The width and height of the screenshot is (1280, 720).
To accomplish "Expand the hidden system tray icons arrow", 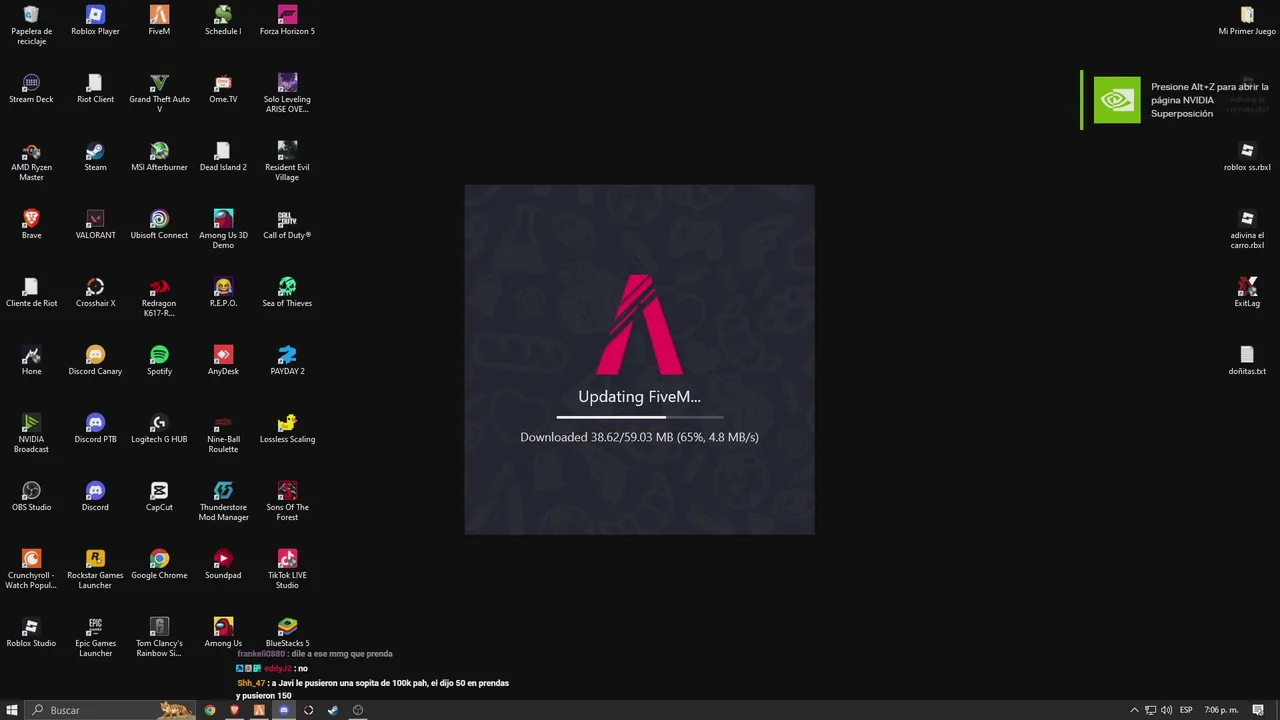I will click(x=1134, y=710).
